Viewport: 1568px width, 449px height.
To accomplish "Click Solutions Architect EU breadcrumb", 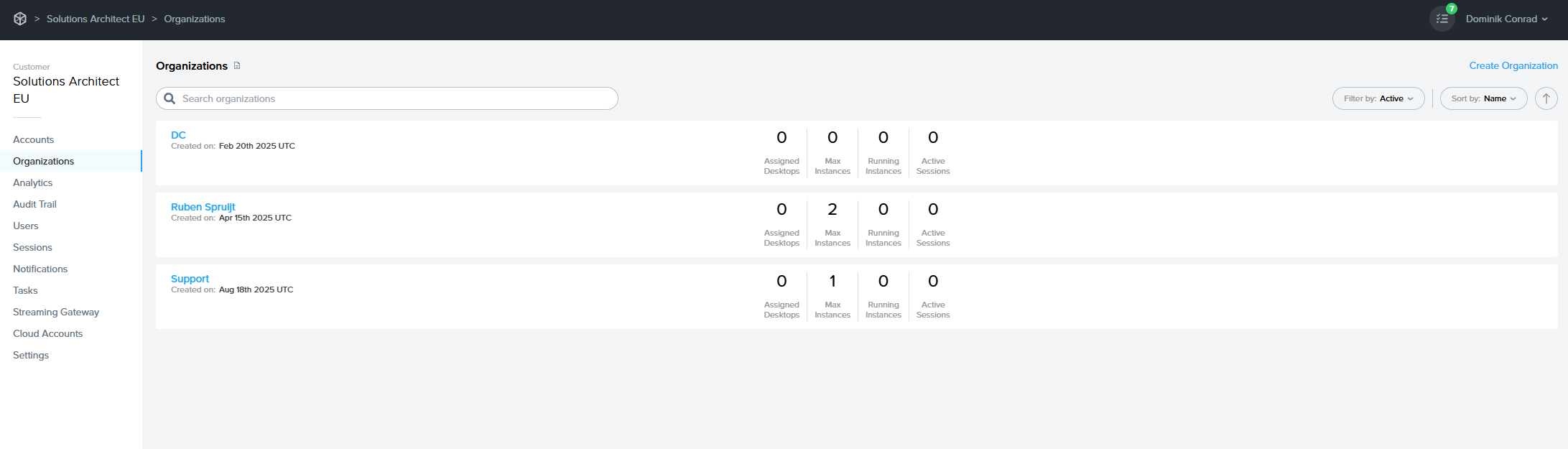I will point(96,19).
